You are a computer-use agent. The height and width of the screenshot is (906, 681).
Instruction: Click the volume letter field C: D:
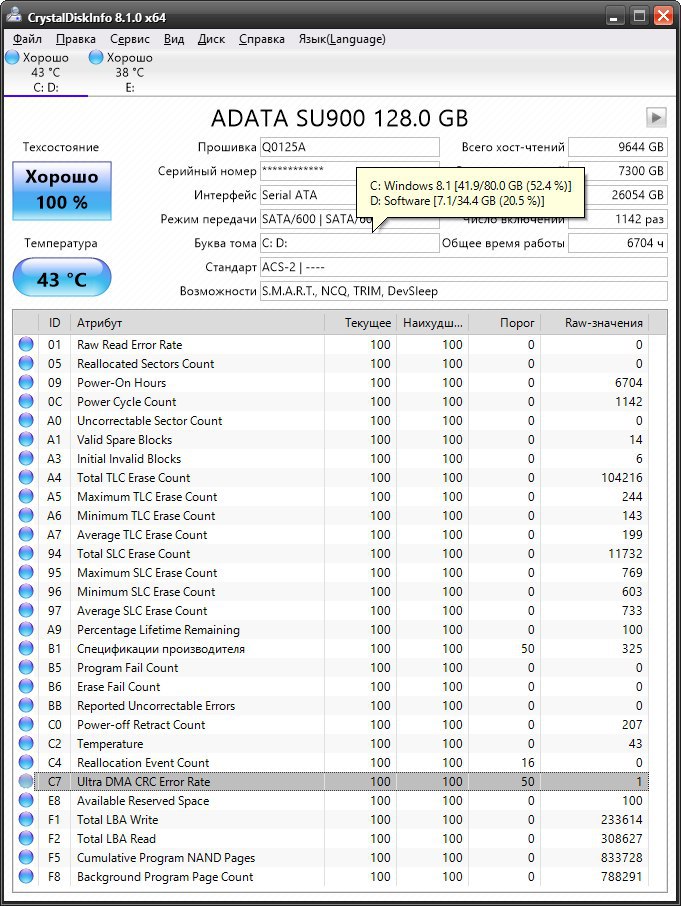click(x=349, y=243)
